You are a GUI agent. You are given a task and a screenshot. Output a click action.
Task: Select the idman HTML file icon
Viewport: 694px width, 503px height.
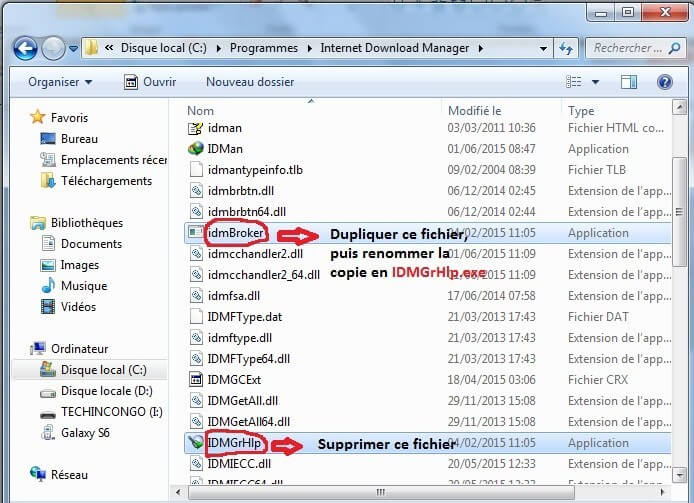coord(196,128)
